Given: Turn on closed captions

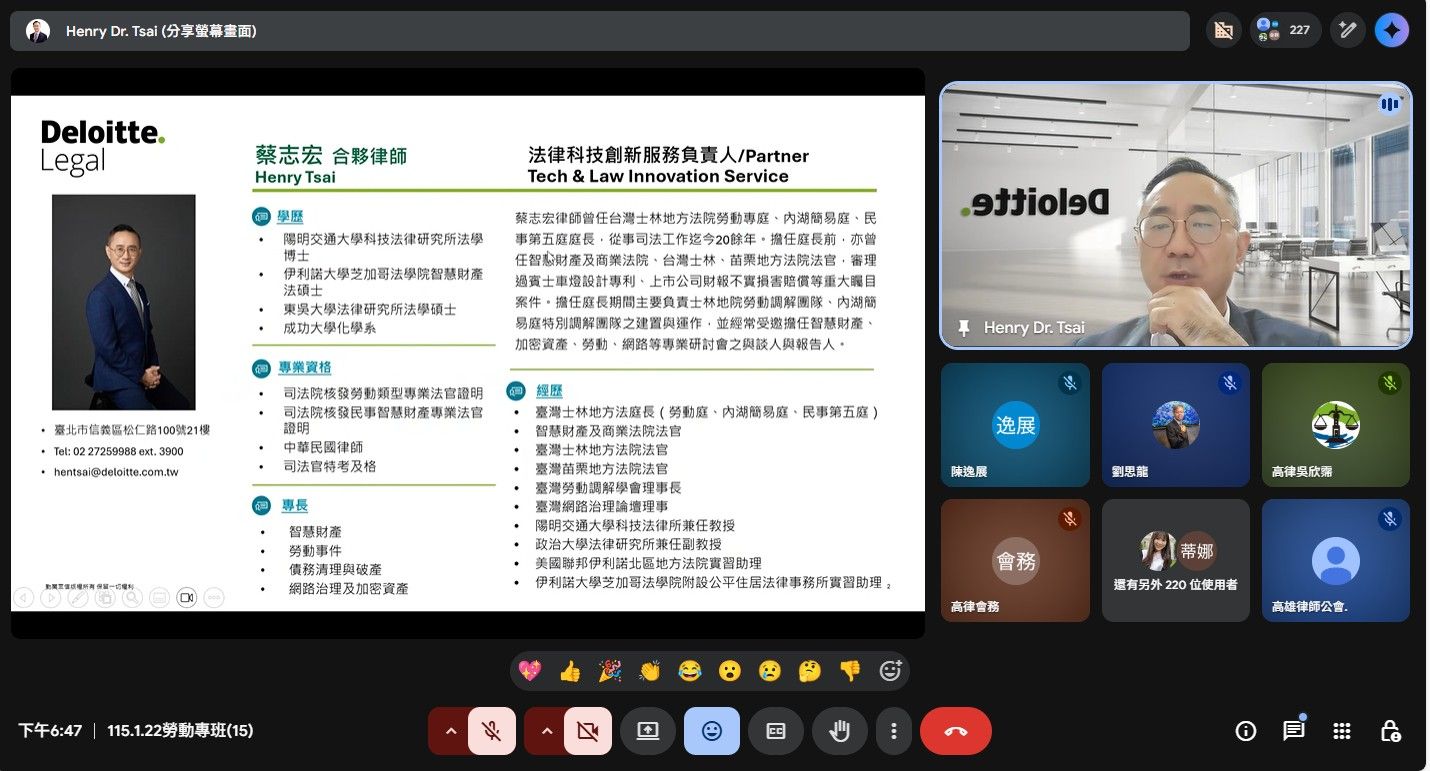Looking at the screenshot, I should 776,731.
